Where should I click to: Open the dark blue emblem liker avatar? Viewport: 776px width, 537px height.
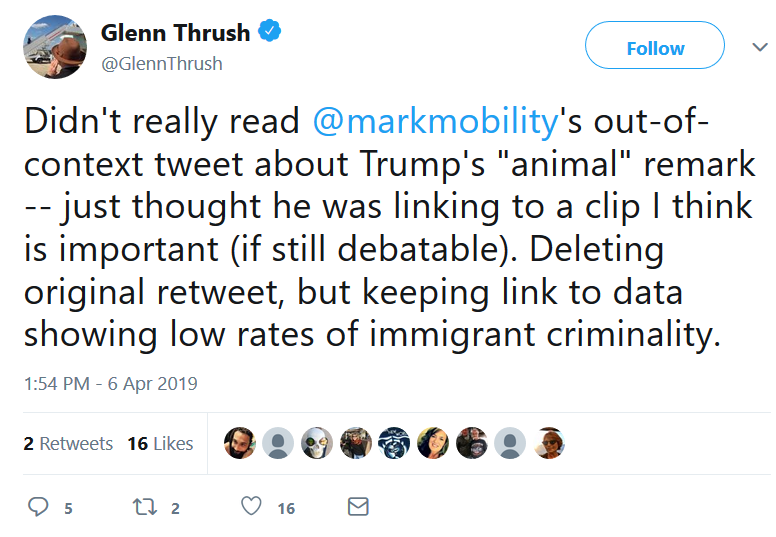pyautogui.click(x=394, y=443)
